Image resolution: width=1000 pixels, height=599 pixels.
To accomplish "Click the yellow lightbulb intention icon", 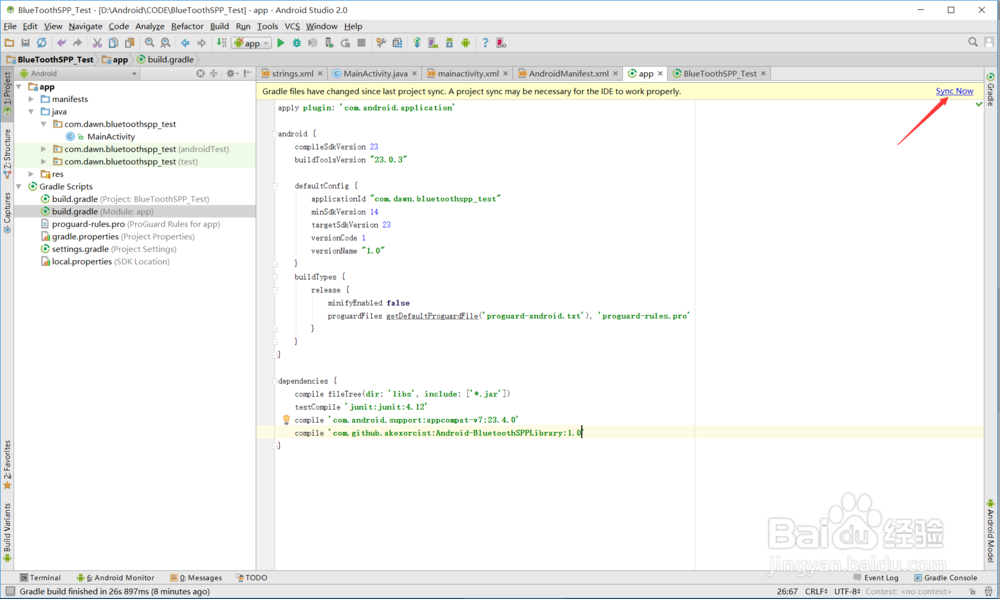I will pyautogui.click(x=286, y=420).
